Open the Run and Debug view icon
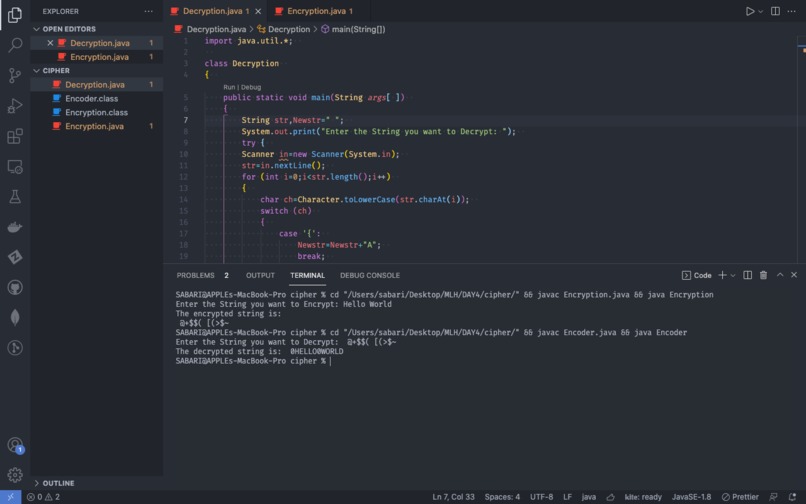806x504 pixels. pos(15,106)
